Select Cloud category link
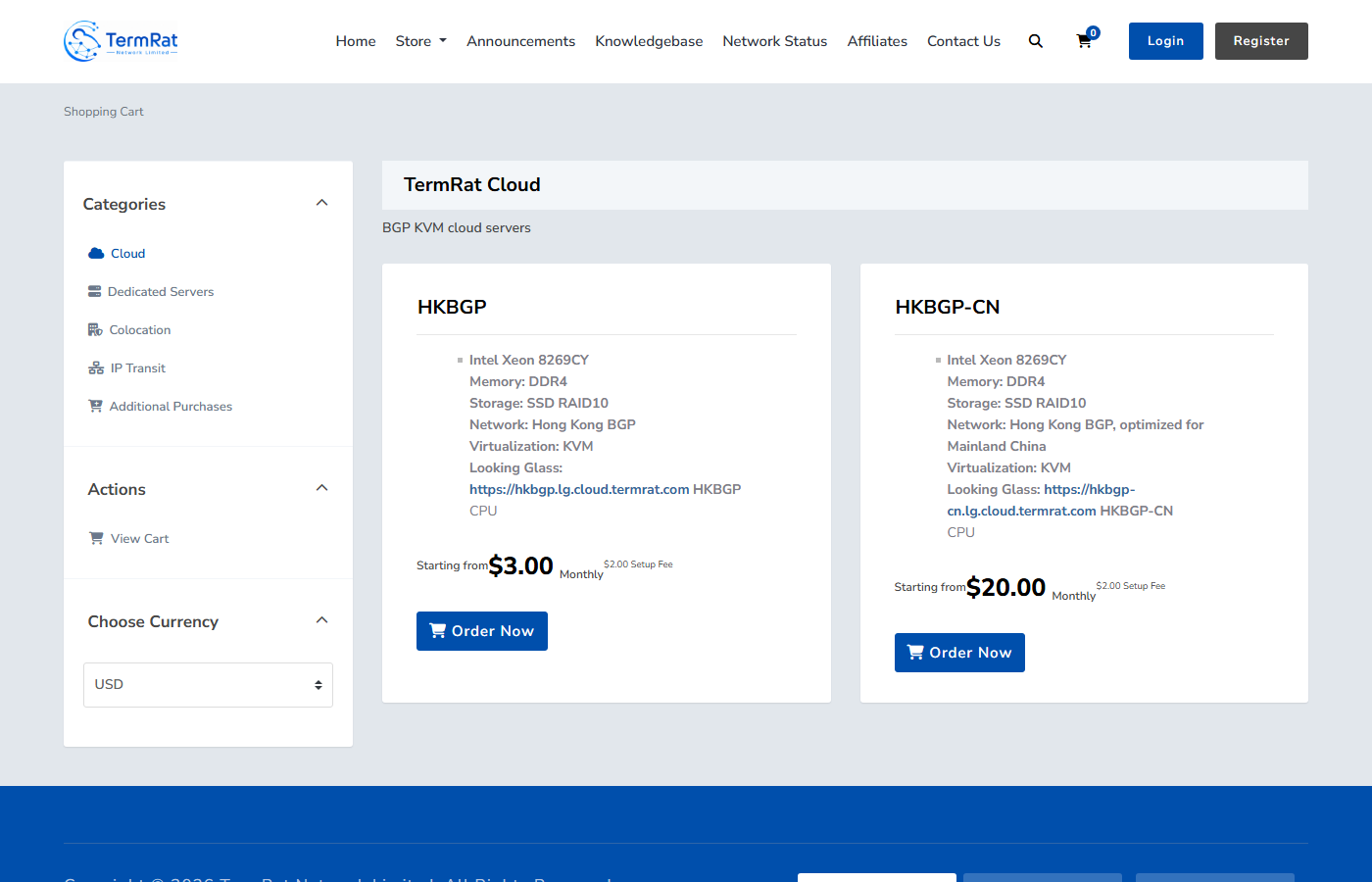1372x882 pixels. [127, 253]
